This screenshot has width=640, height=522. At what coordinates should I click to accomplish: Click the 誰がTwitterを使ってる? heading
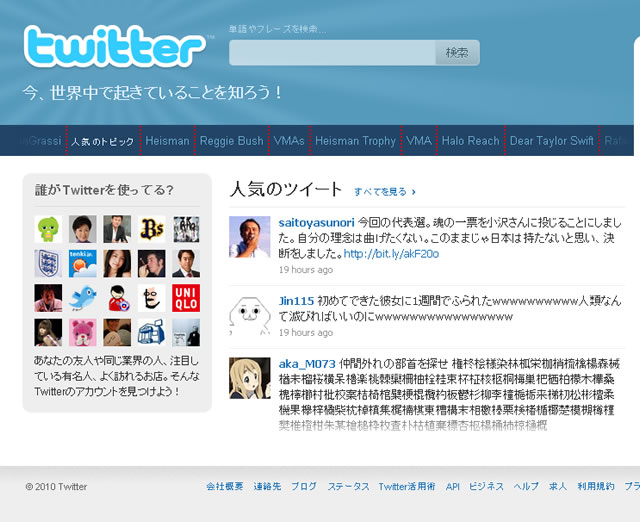pyautogui.click(x=104, y=190)
